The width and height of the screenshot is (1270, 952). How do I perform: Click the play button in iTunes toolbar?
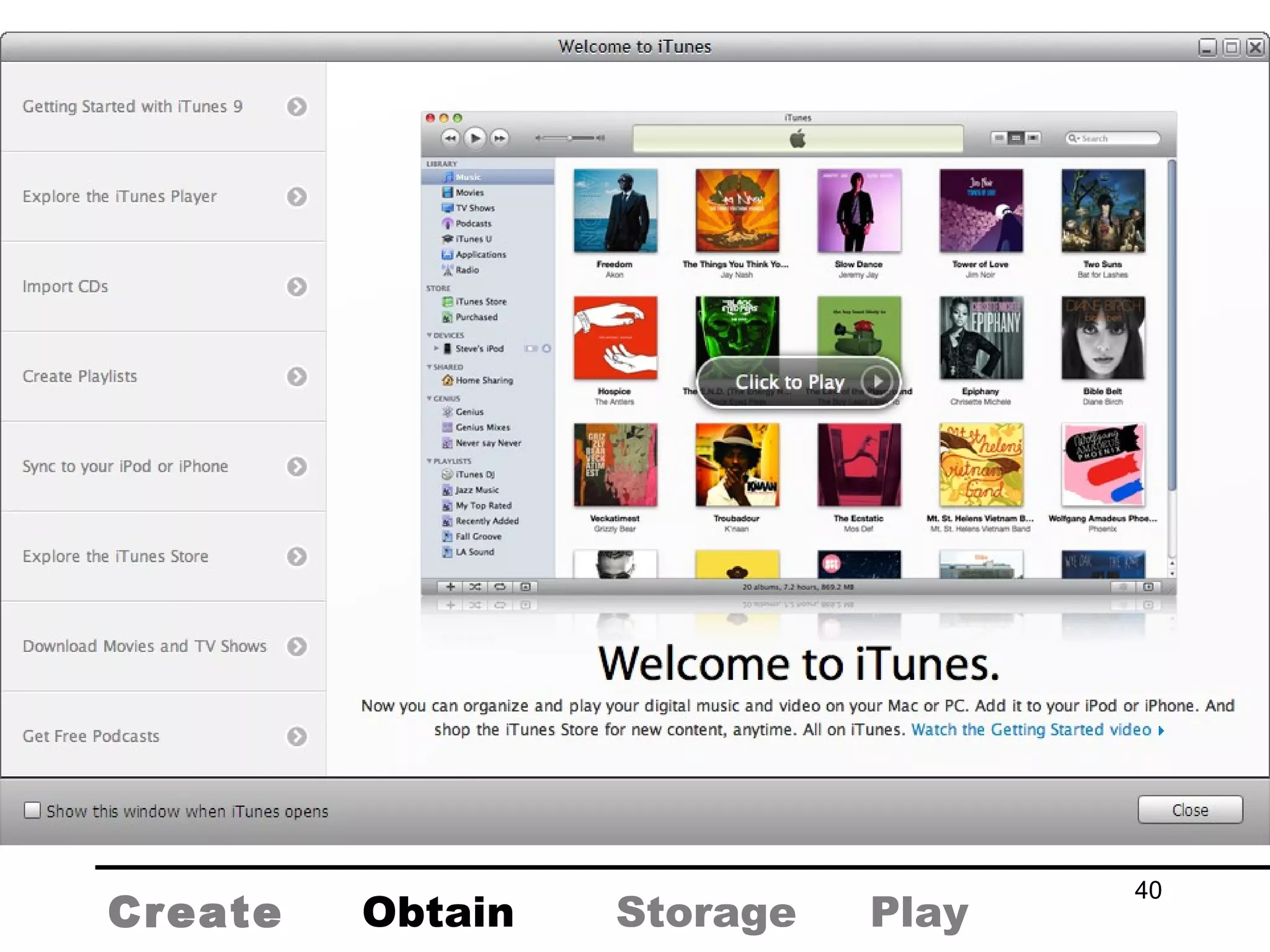pyautogui.click(x=475, y=138)
